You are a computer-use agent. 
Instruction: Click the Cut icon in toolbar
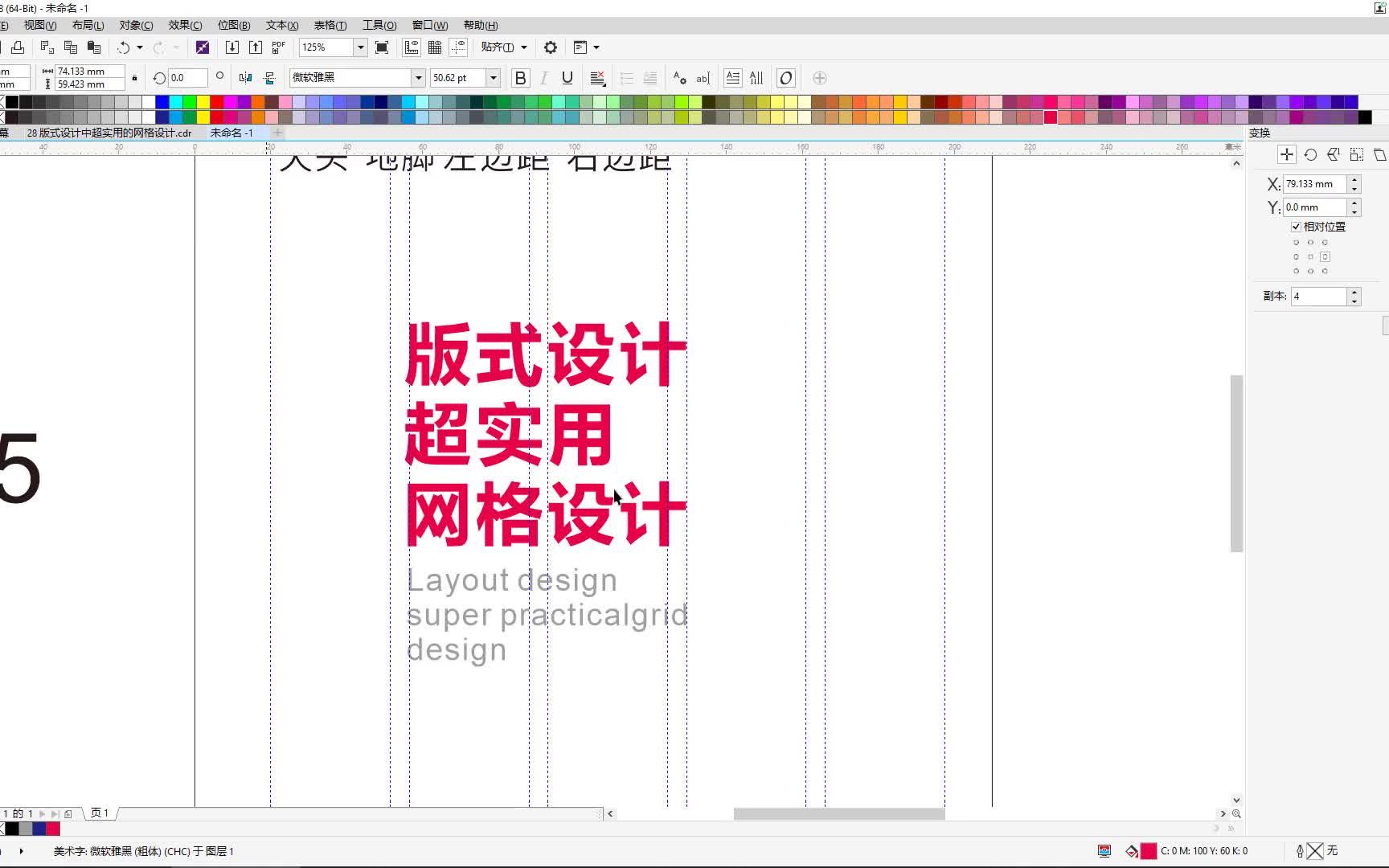tap(47, 47)
